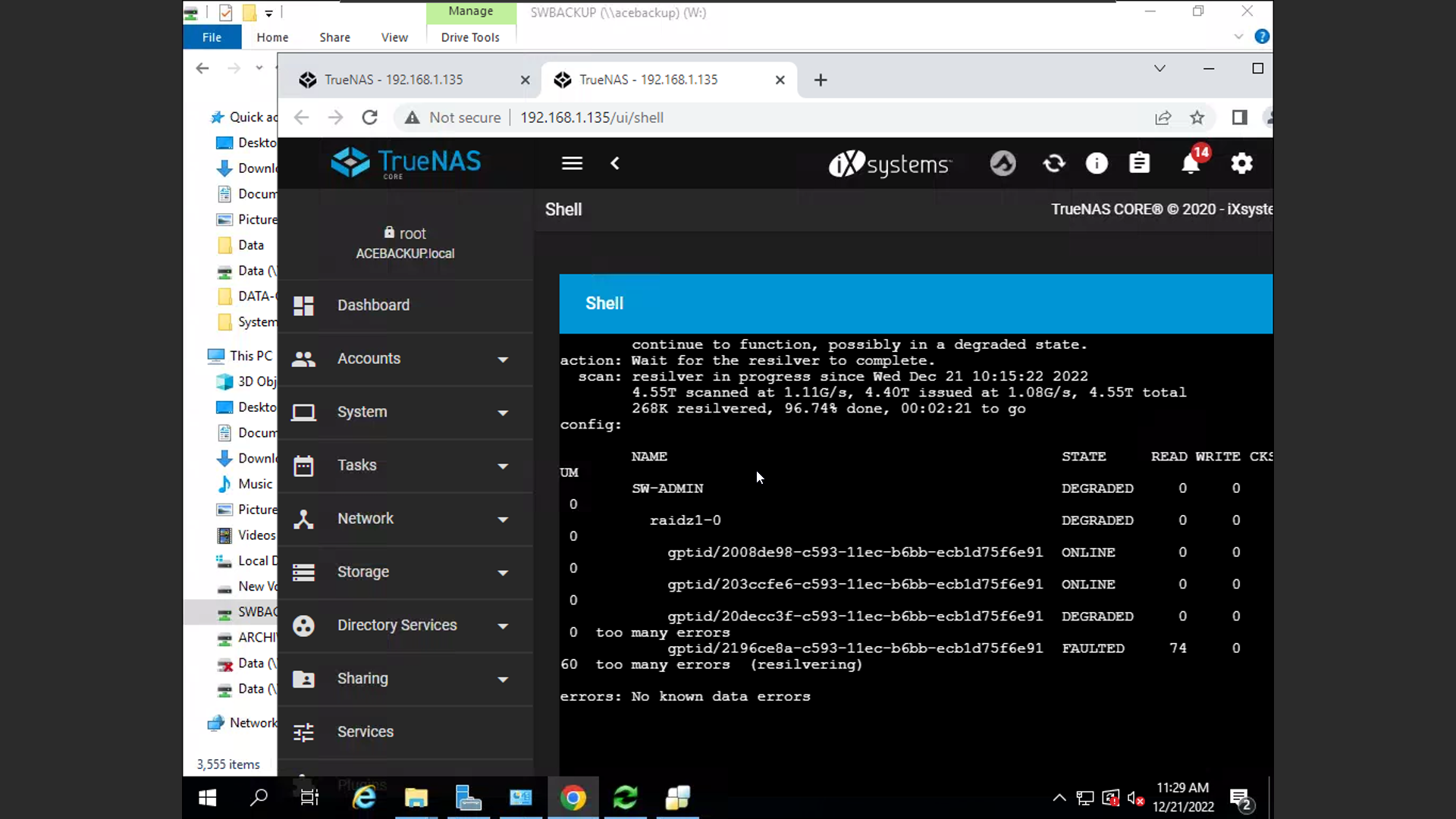Select Network in Explorer navigation pane
Screen dimensions: 1456x819
tap(253, 723)
